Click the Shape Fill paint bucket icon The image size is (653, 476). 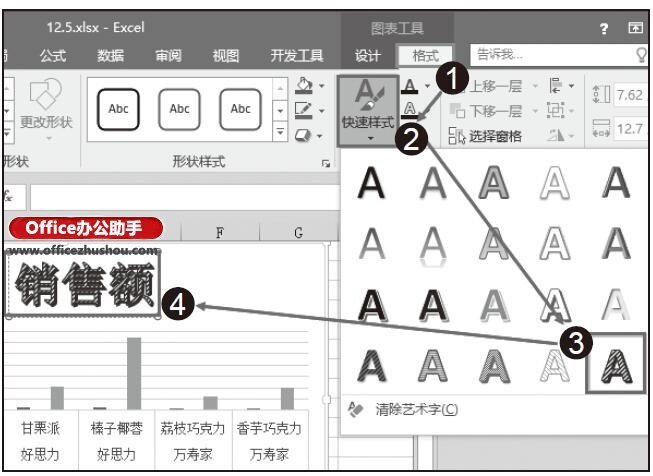pos(304,86)
